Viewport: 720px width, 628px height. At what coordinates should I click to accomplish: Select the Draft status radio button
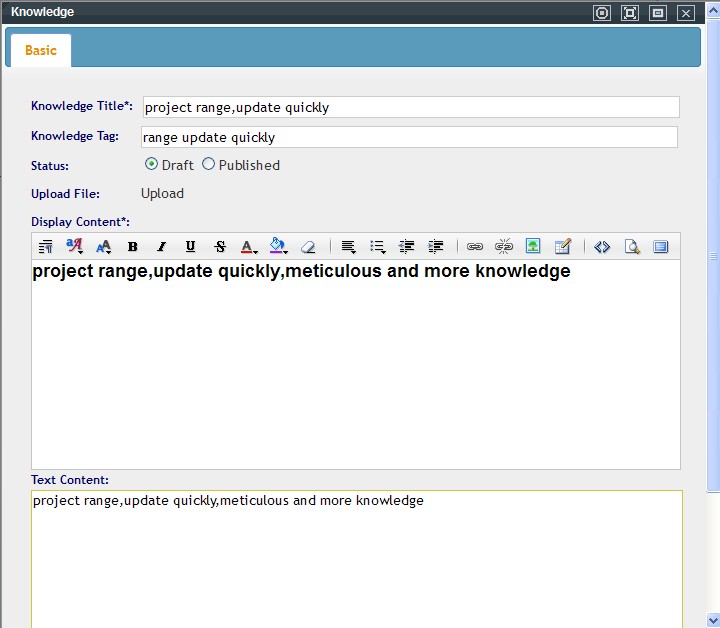pyautogui.click(x=151, y=164)
